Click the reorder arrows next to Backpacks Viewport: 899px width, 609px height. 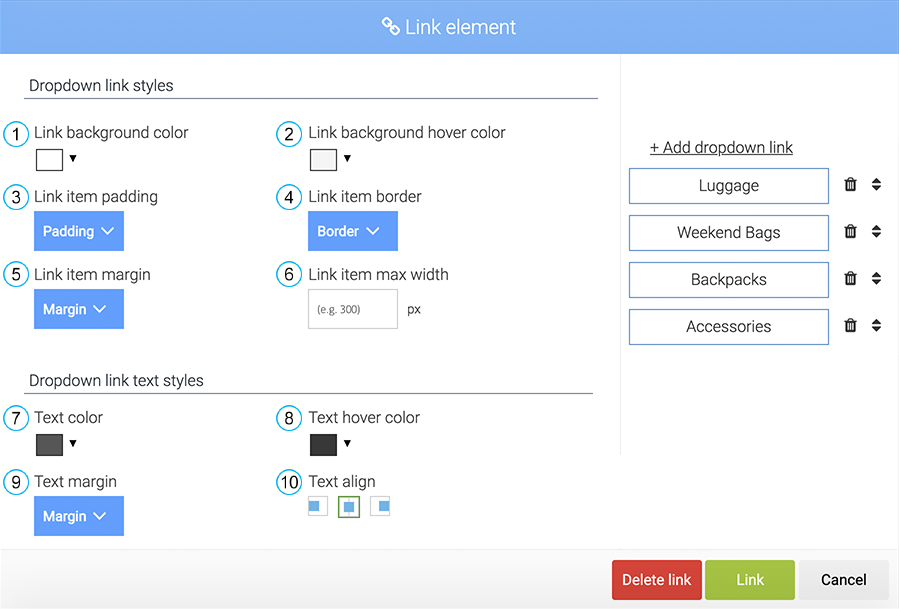[x=876, y=280]
